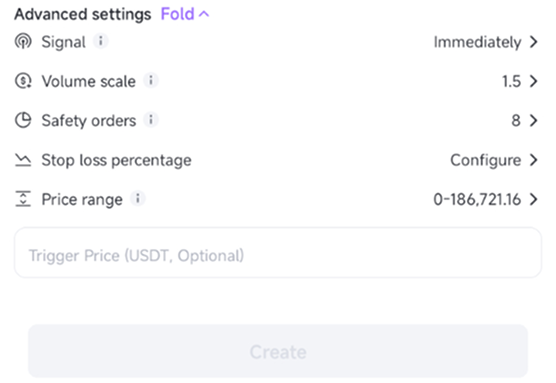Focus the Trigger Price input field
The height and width of the screenshot is (383, 556).
tap(278, 252)
